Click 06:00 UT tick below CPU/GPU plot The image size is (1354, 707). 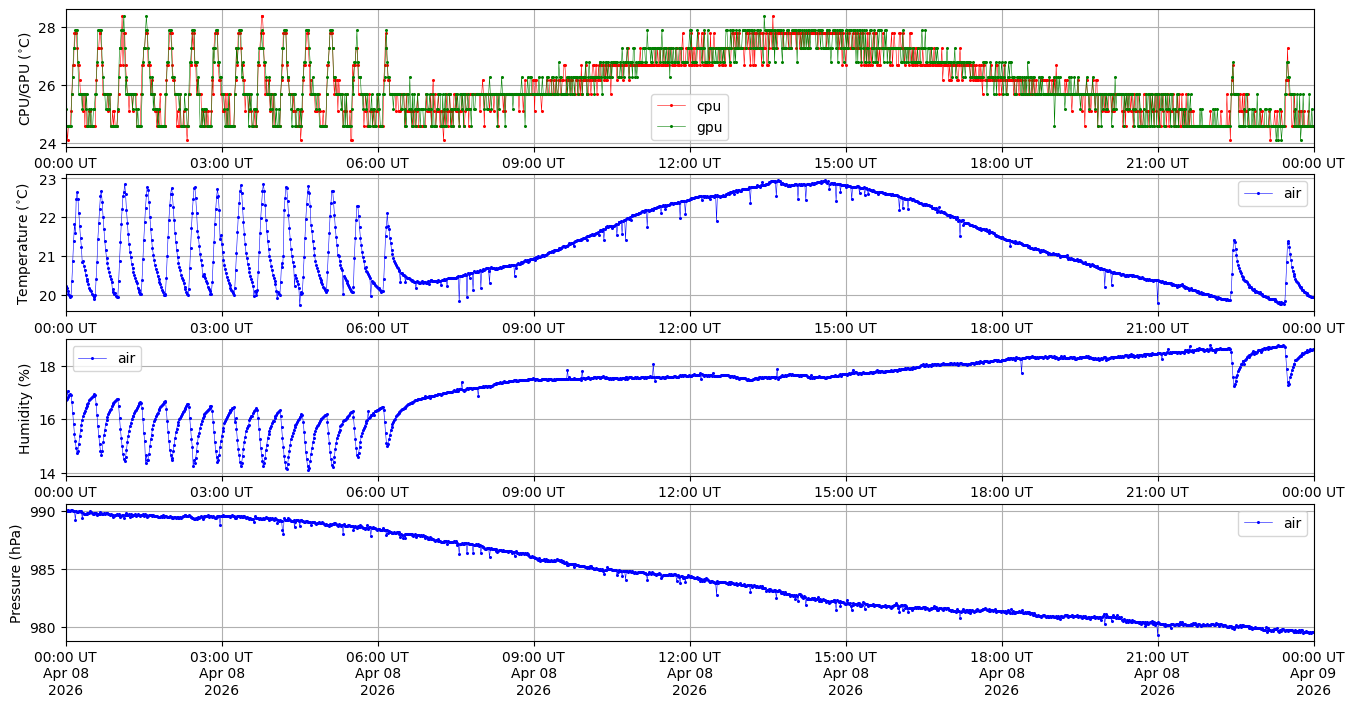click(x=377, y=162)
